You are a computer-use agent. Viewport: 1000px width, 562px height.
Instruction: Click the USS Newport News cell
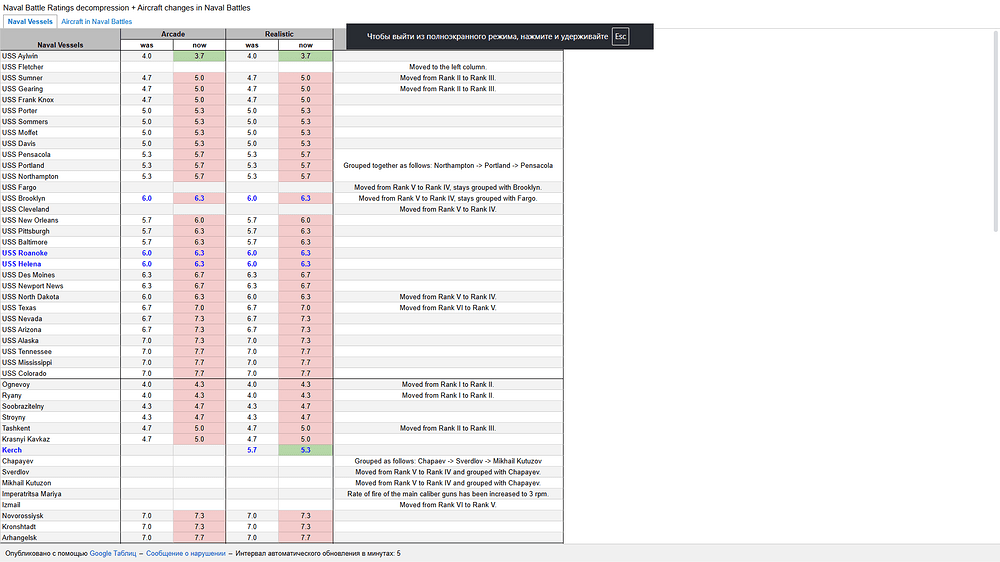(60, 286)
